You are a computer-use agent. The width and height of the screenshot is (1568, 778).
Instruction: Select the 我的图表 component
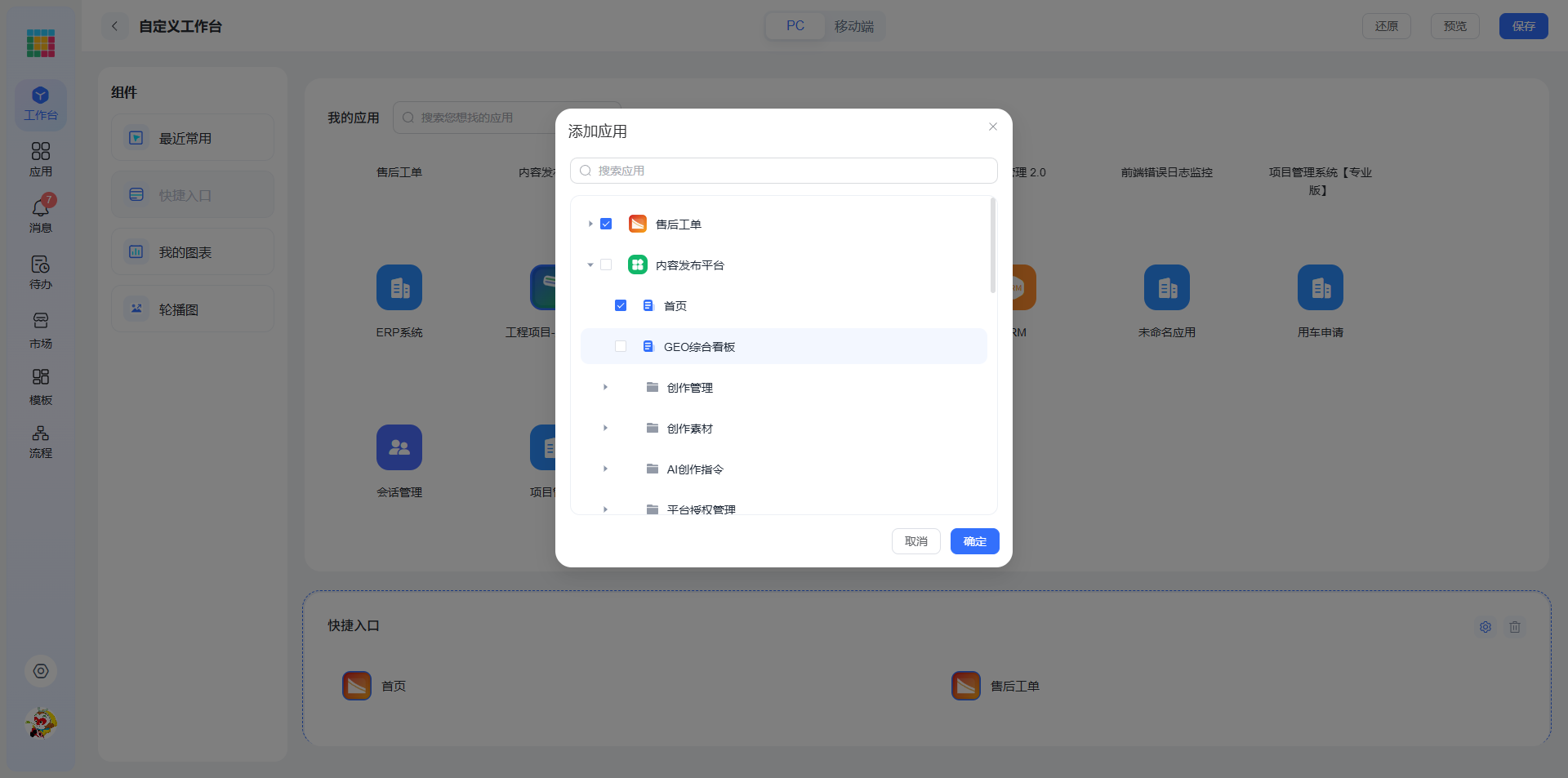[x=193, y=252]
